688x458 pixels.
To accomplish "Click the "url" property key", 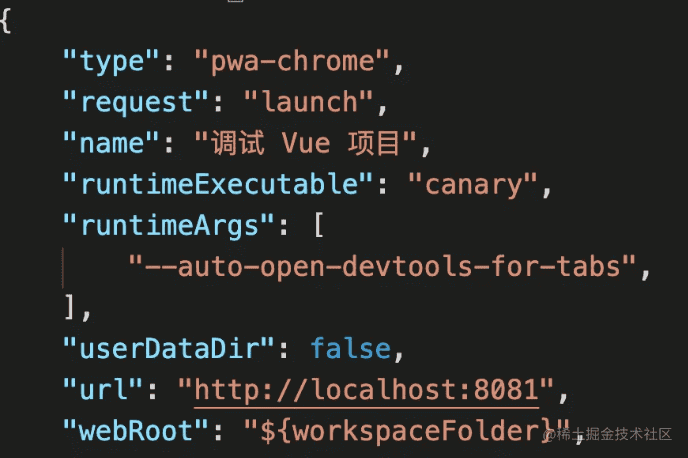I will 103,390.
